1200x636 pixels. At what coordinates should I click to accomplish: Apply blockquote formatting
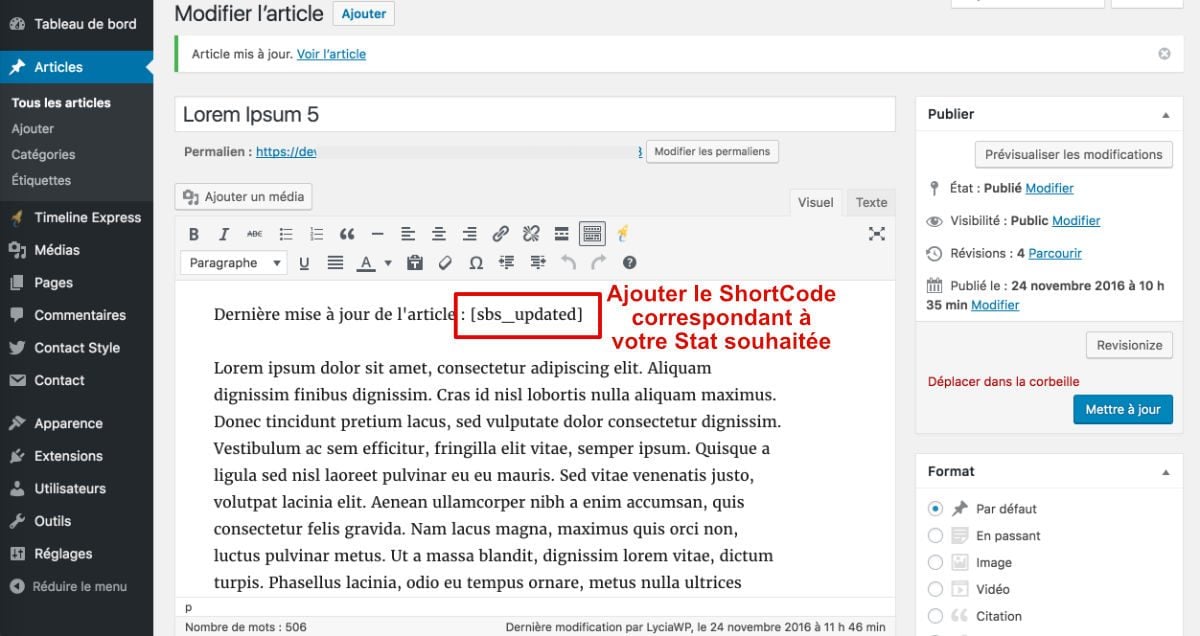tap(347, 233)
